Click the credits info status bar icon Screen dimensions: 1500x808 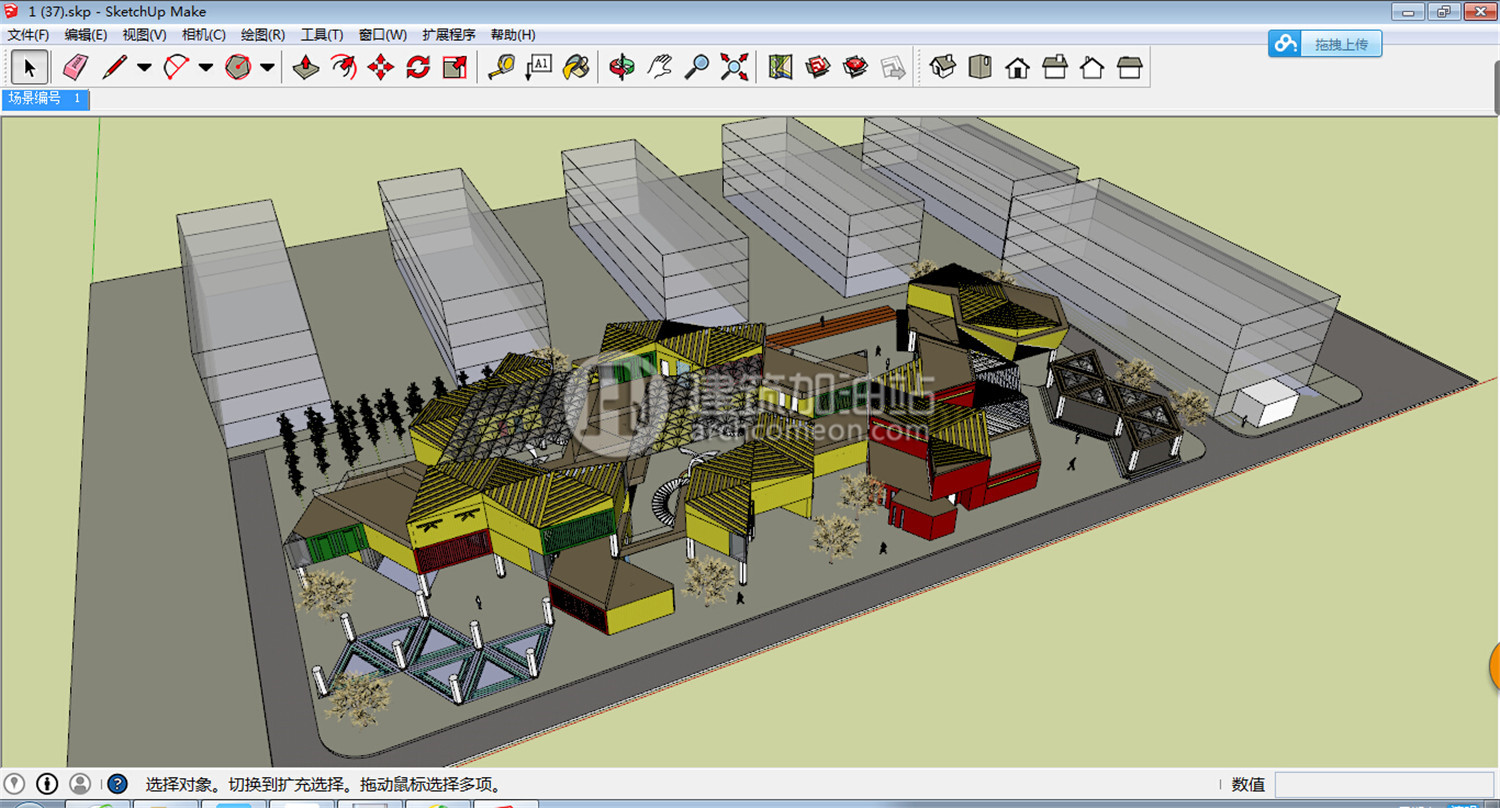click(47, 783)
